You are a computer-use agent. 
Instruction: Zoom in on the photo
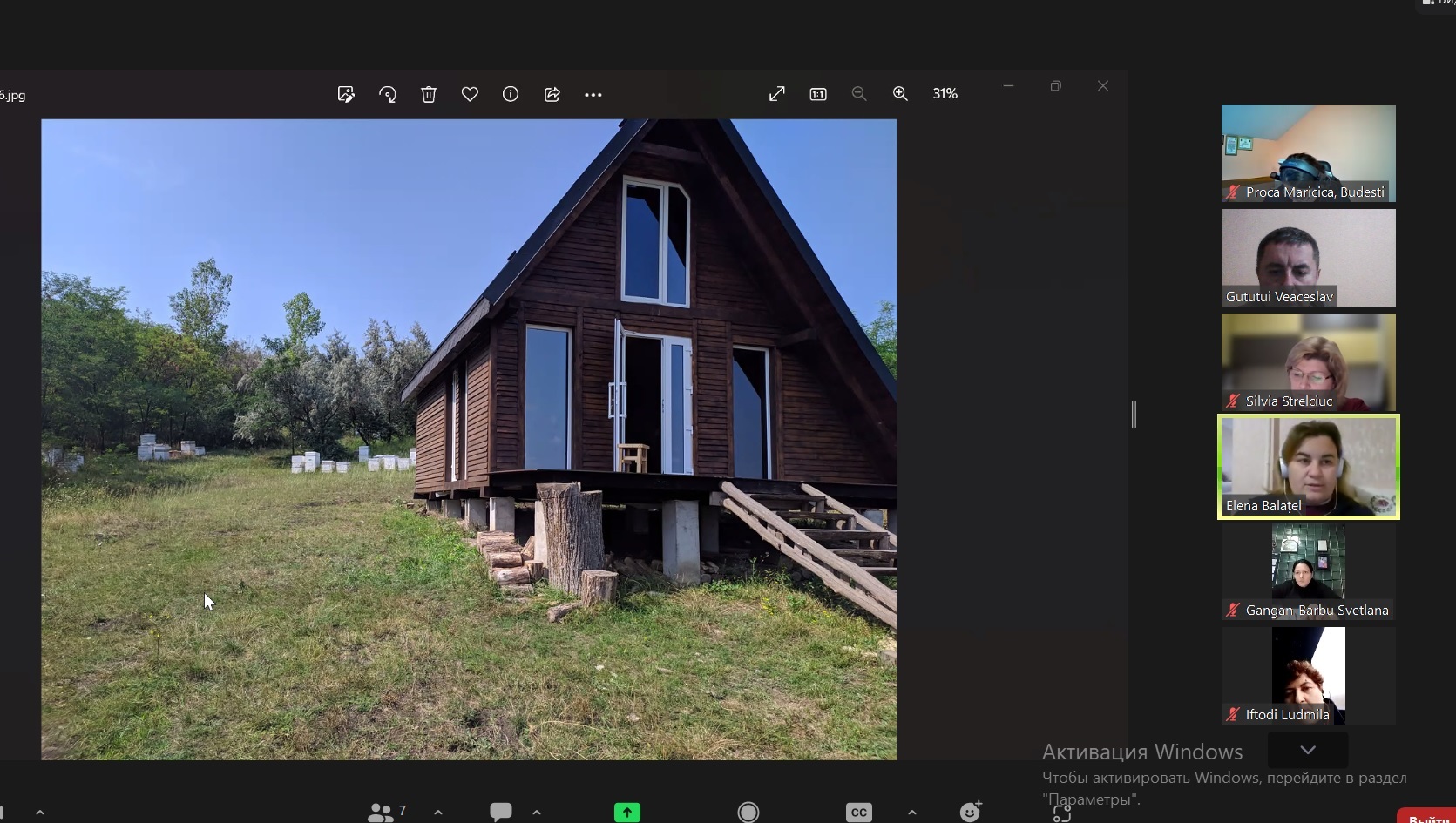900,94
